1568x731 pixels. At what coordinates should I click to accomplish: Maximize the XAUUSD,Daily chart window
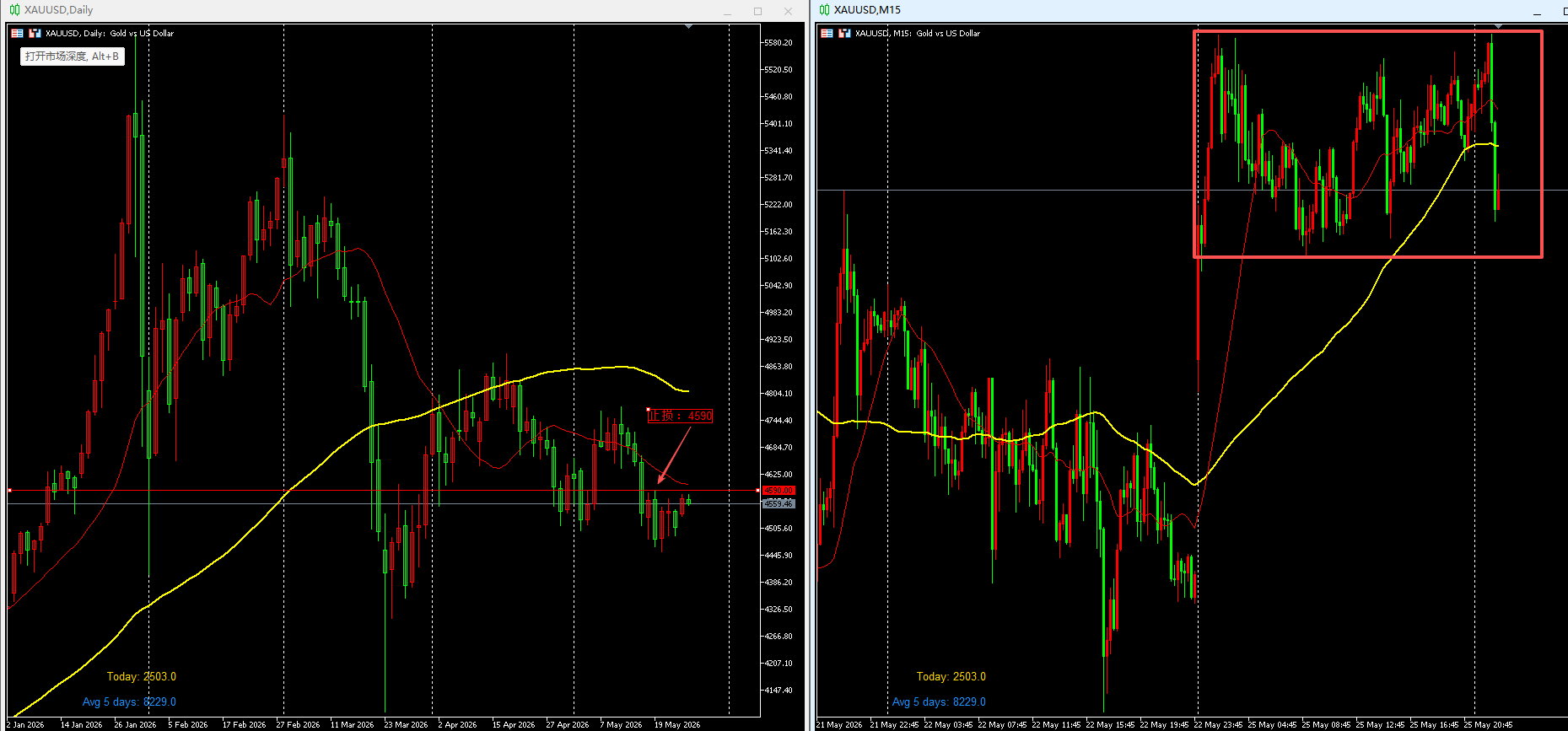(x=757, y=11)
